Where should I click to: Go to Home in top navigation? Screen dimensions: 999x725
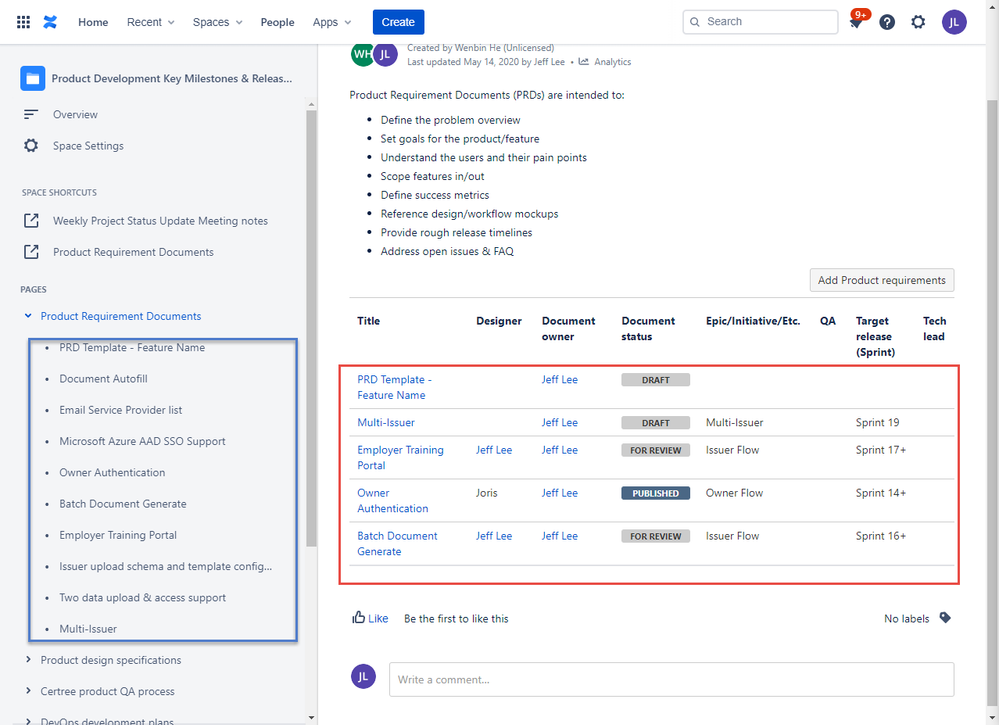tap(93, 22)
